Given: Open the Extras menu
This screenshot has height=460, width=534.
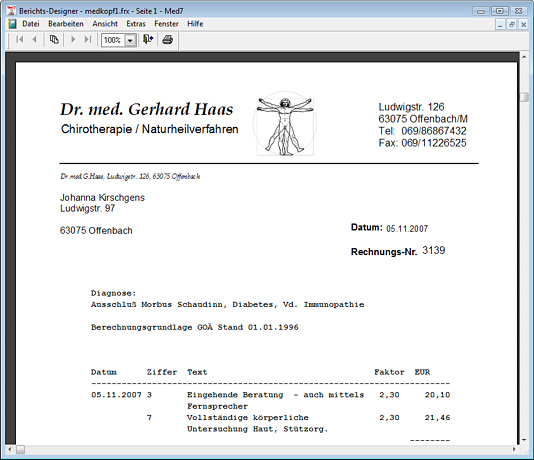Looking at the screenshot, I should (136, 24).
